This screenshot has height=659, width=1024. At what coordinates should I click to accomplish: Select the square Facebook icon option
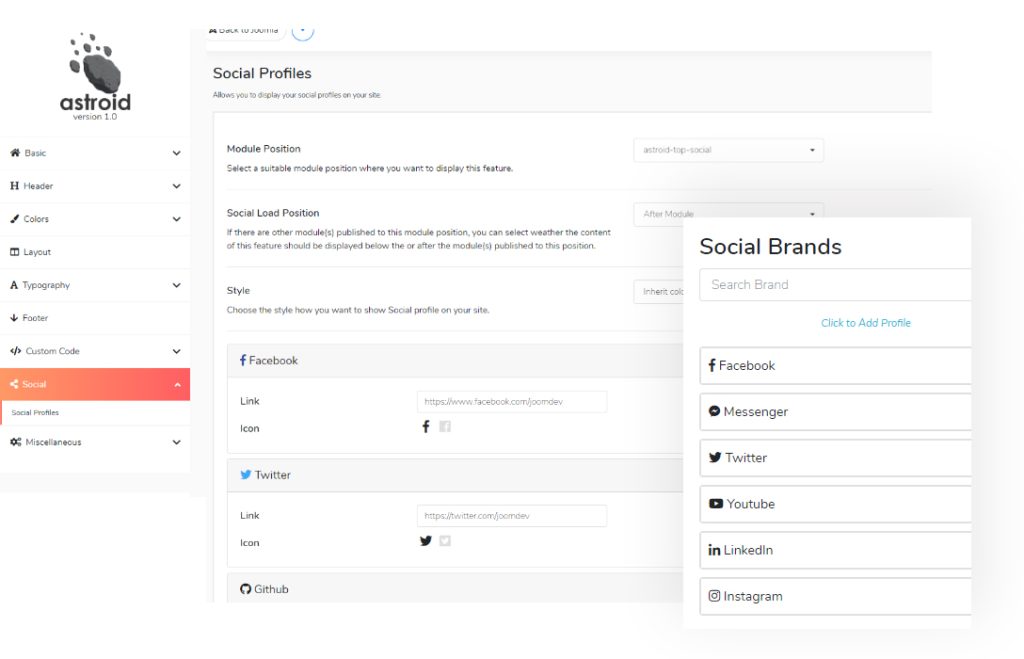[445, 426]
